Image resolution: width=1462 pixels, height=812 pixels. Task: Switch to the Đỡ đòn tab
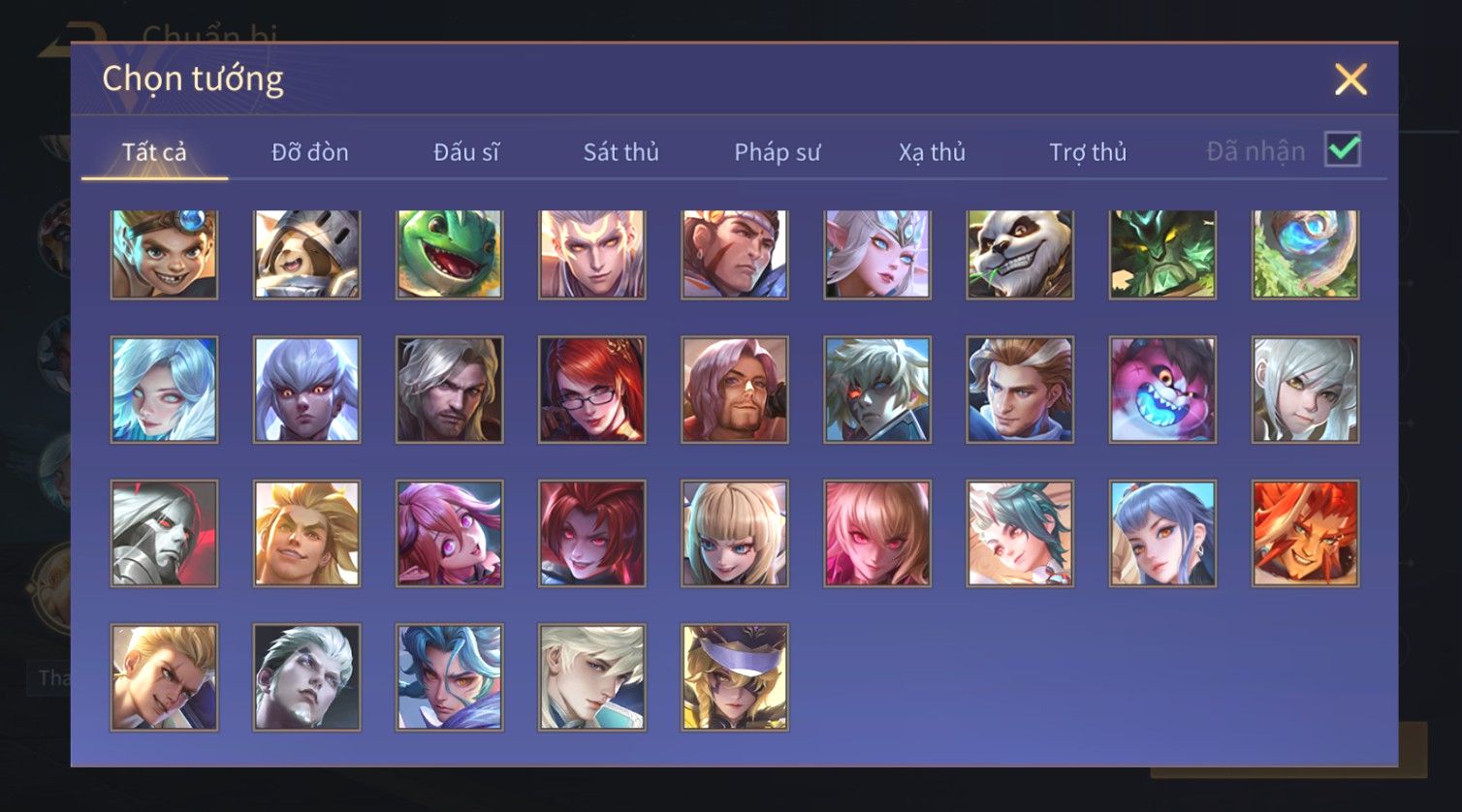[310, 152]
